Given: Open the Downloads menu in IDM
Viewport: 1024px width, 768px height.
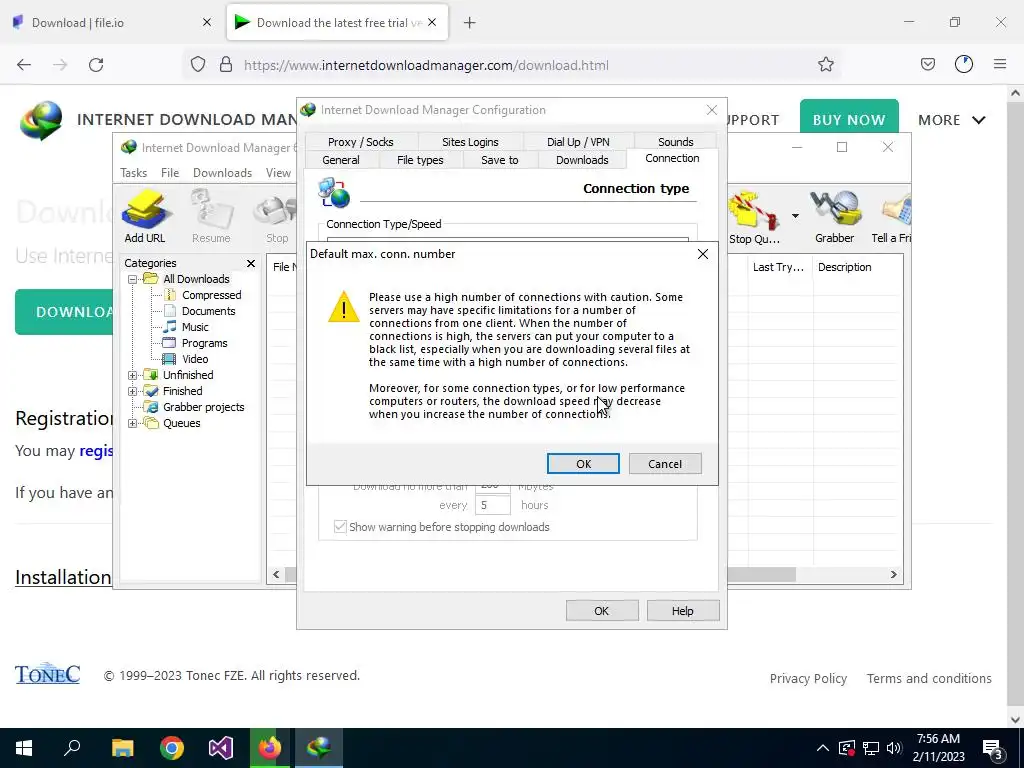Looking at the screenshot, I should point(222,172).
